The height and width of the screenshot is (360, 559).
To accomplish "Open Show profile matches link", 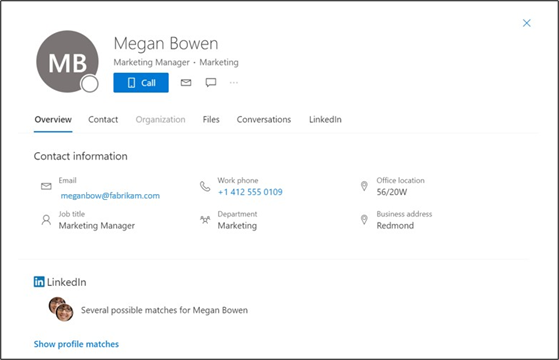I will coord(76,344).
